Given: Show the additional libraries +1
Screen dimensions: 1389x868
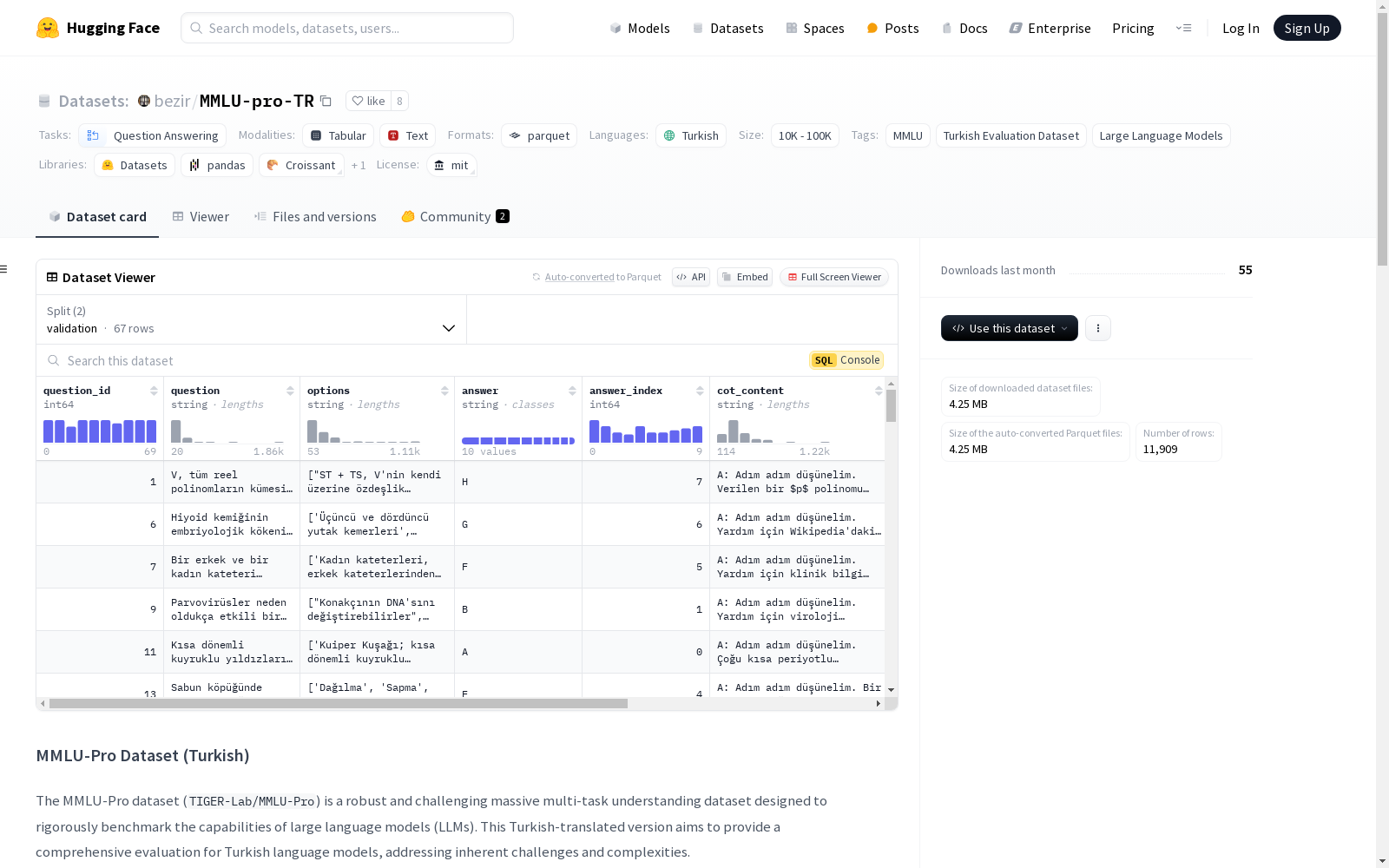Looking at the screenshot, I should point(359,165).
